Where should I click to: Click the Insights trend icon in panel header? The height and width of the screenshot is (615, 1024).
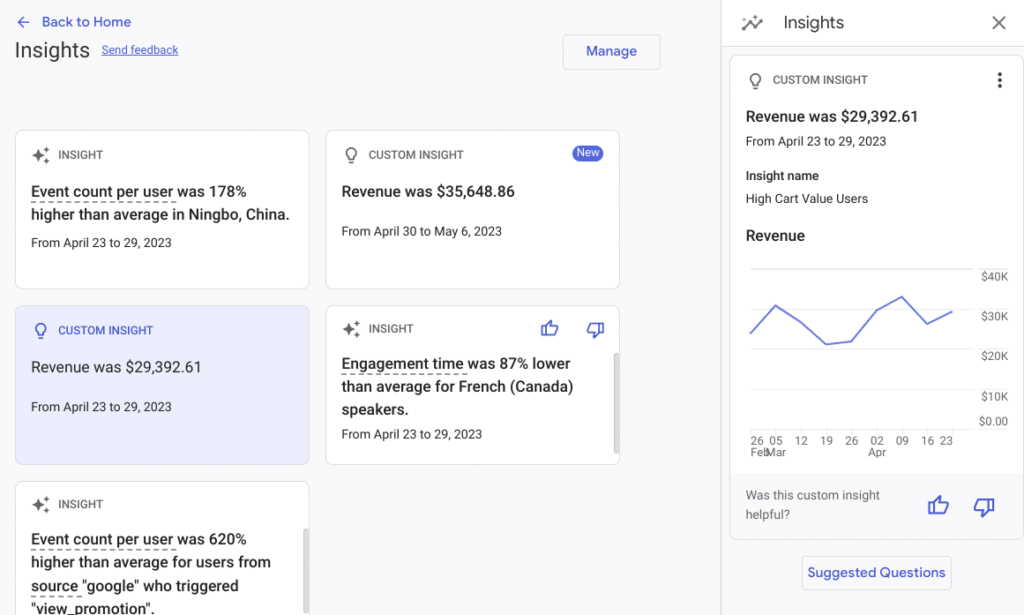pyautogui.click(x=752, y=23)
